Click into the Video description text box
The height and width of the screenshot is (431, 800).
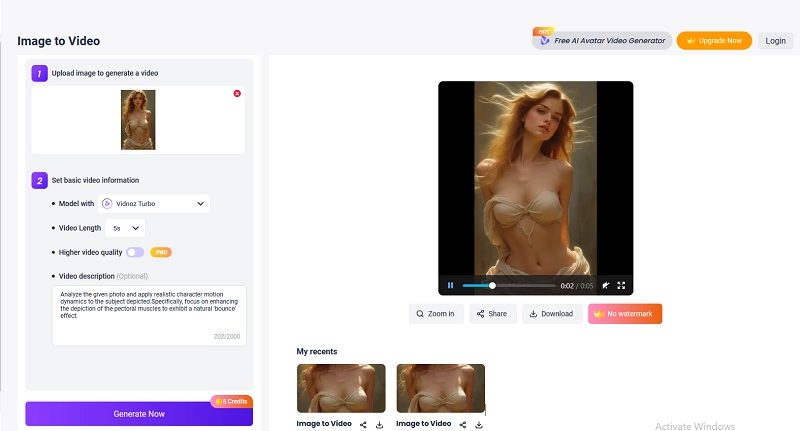tap(149, 315)
